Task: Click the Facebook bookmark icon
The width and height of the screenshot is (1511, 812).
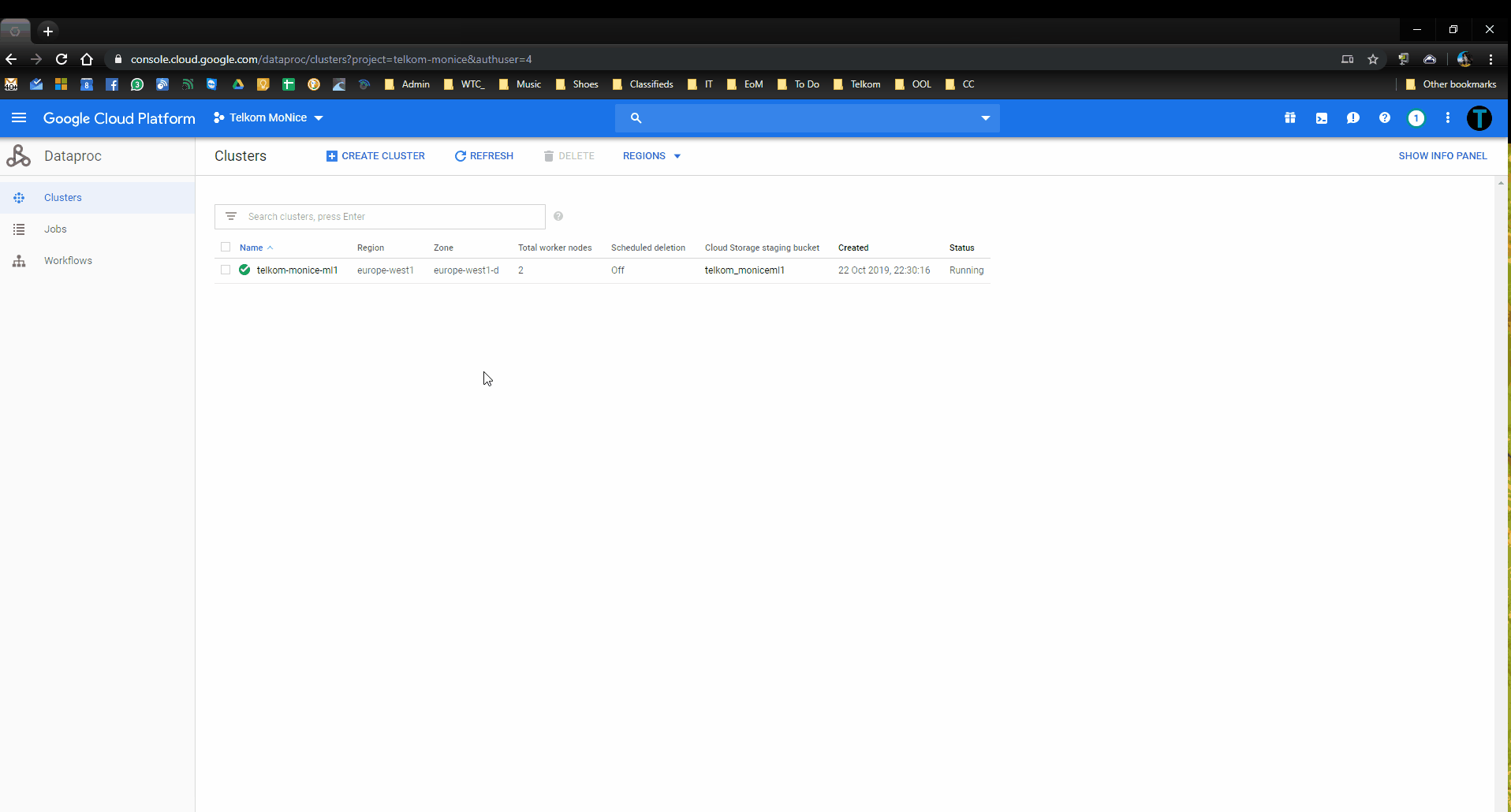Action: [112, 84]
